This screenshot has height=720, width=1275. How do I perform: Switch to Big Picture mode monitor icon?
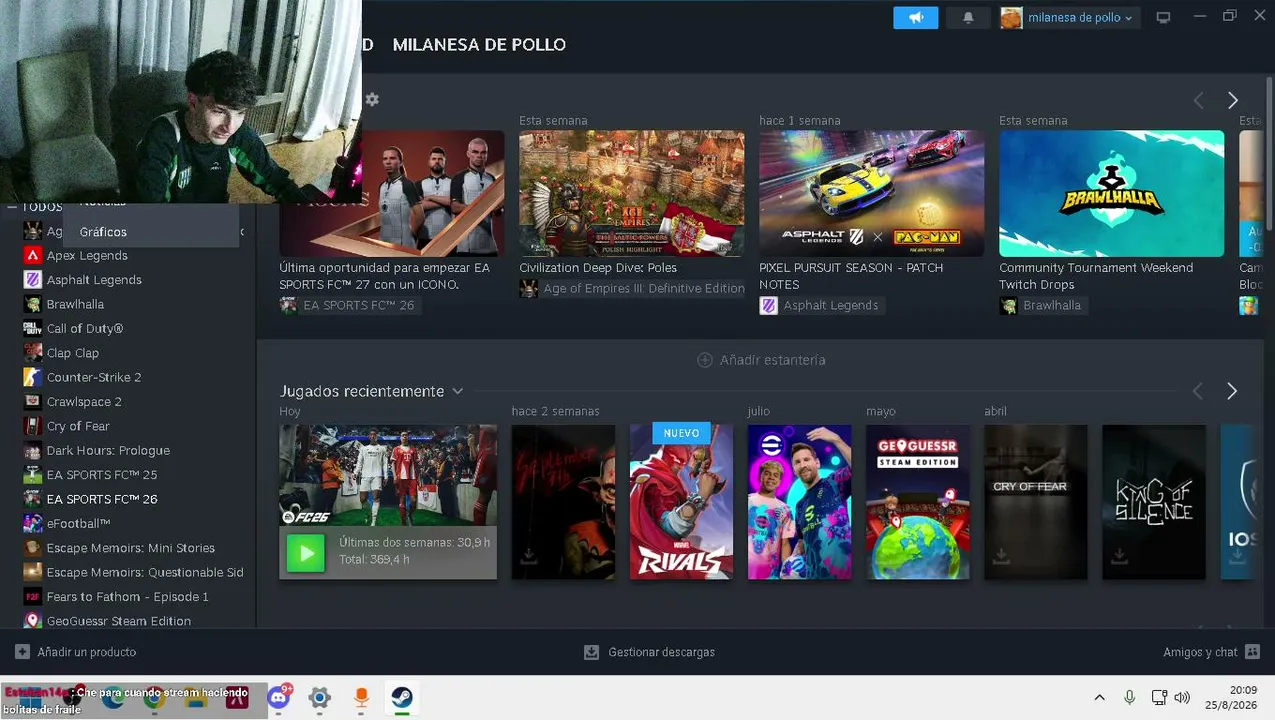(x=1163, y=18)
